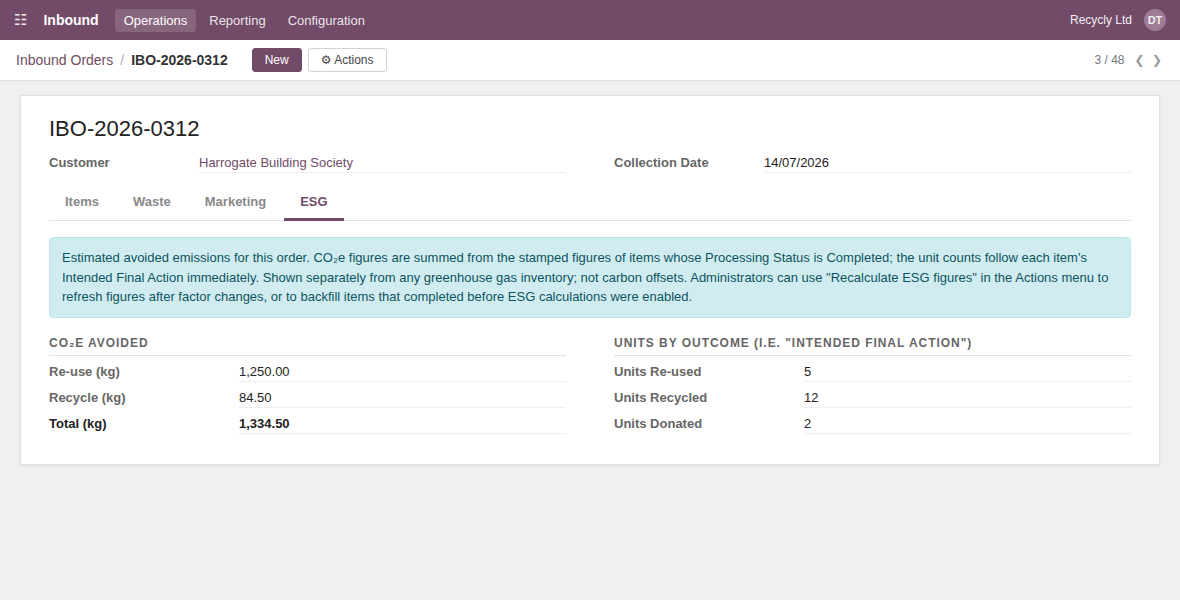Click the Recycly Ltd company switcher
The width and height of the screenshot is (1180, 600).
click(1100, 20)
